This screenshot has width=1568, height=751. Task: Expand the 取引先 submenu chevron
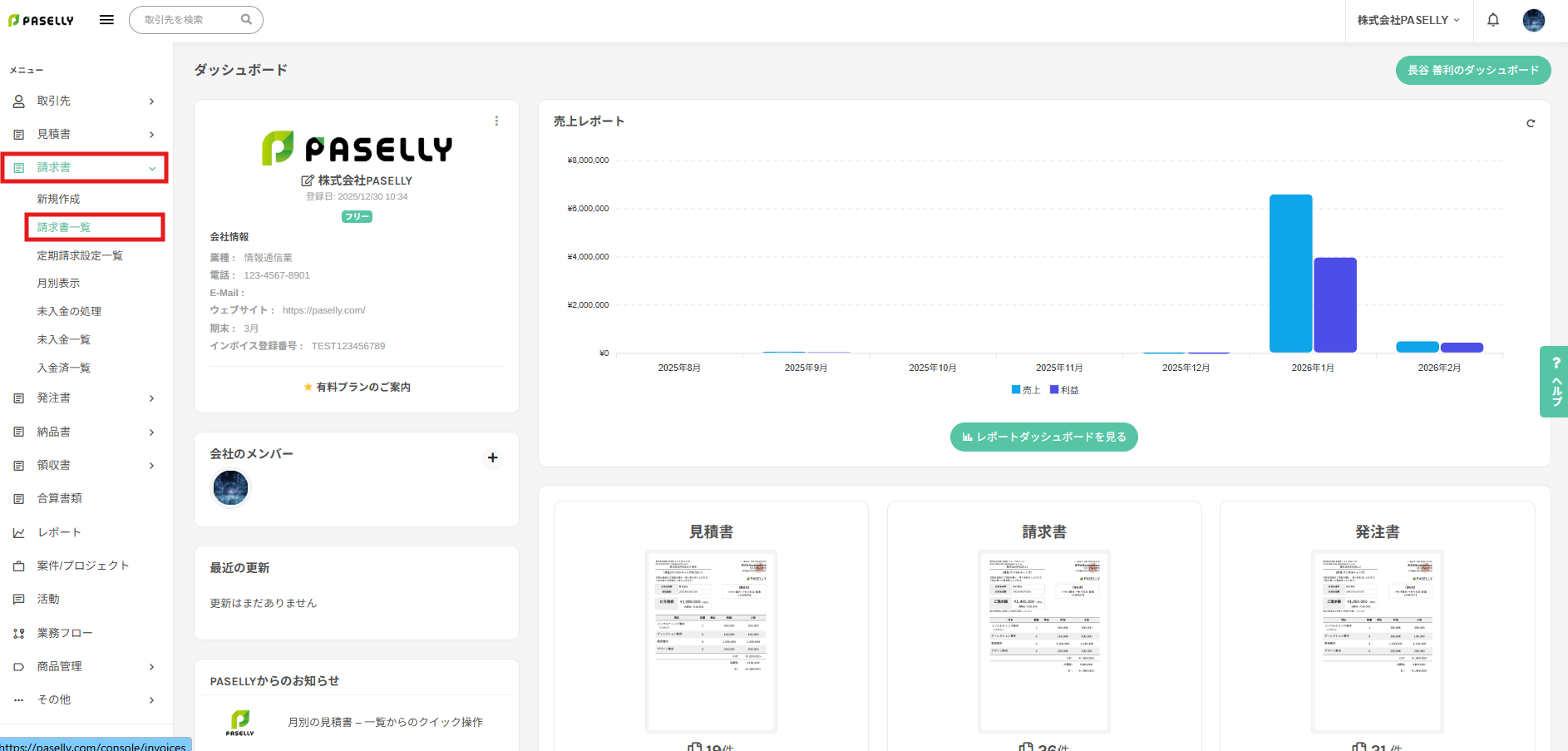(151, 101)
